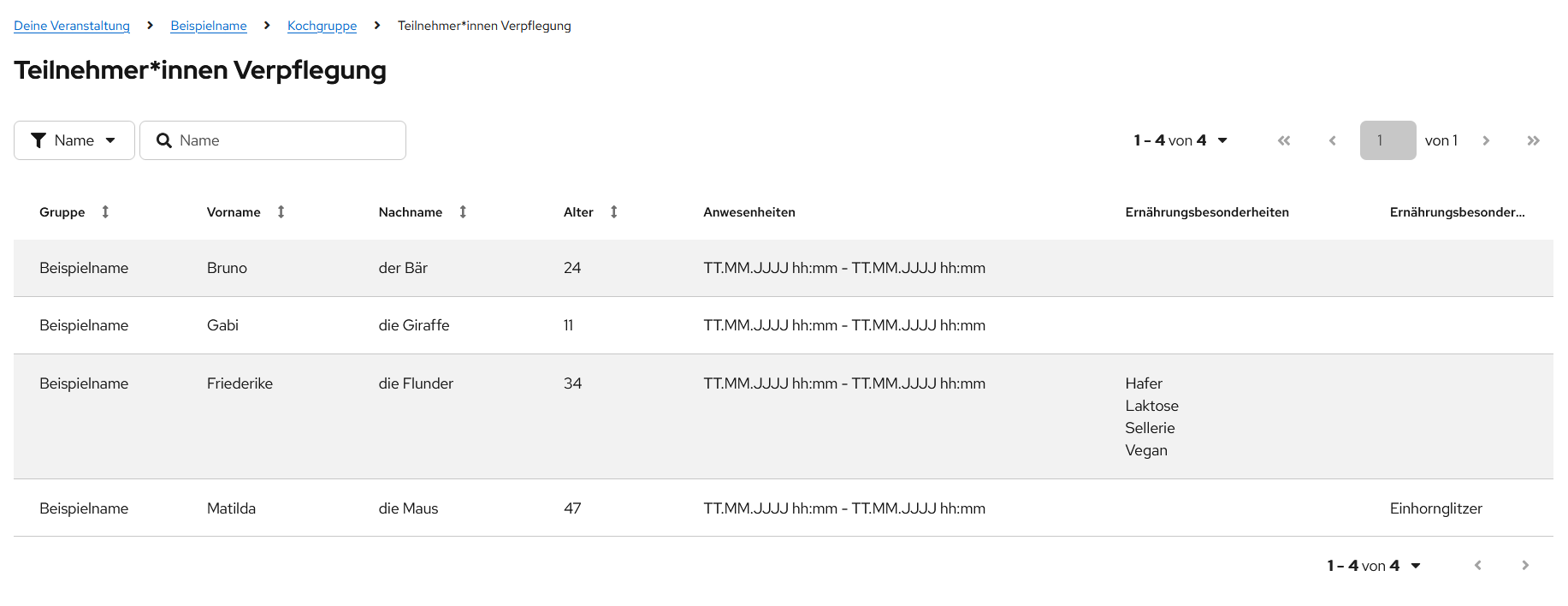Go to next page in top pagination
1568x606 pixels.
click(1486, 140)
